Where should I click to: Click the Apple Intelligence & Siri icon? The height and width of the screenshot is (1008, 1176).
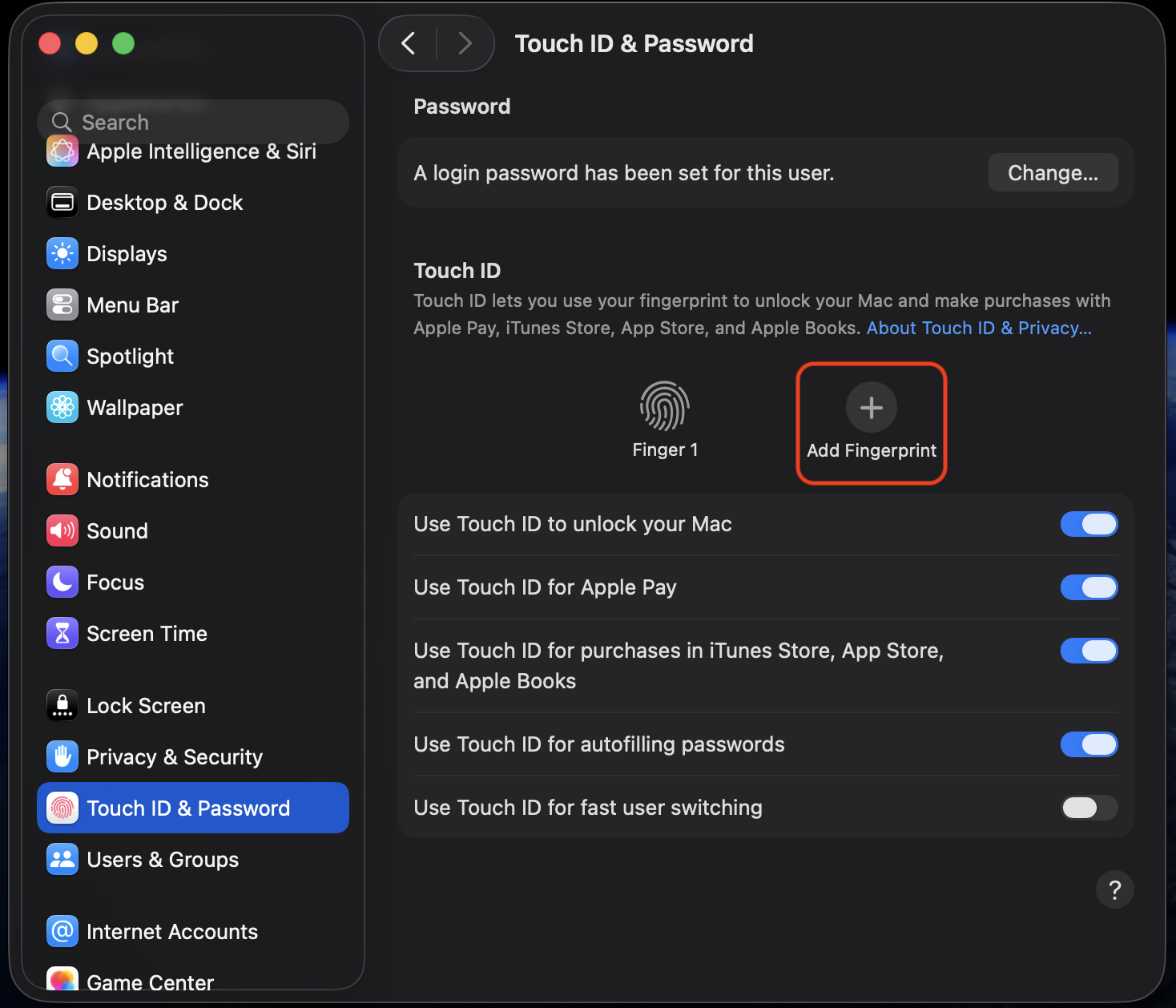[x=62, y=151]
